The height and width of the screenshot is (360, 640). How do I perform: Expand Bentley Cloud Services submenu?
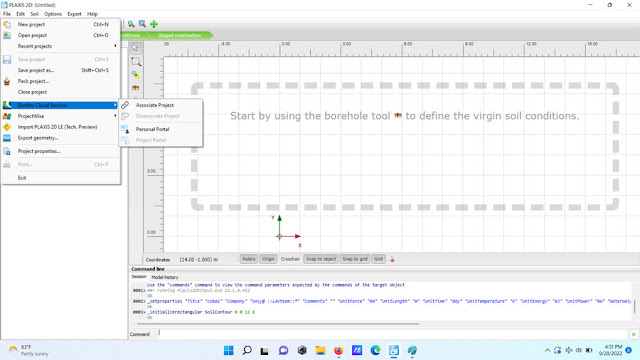pyautogui.click(x=115, y=105)
